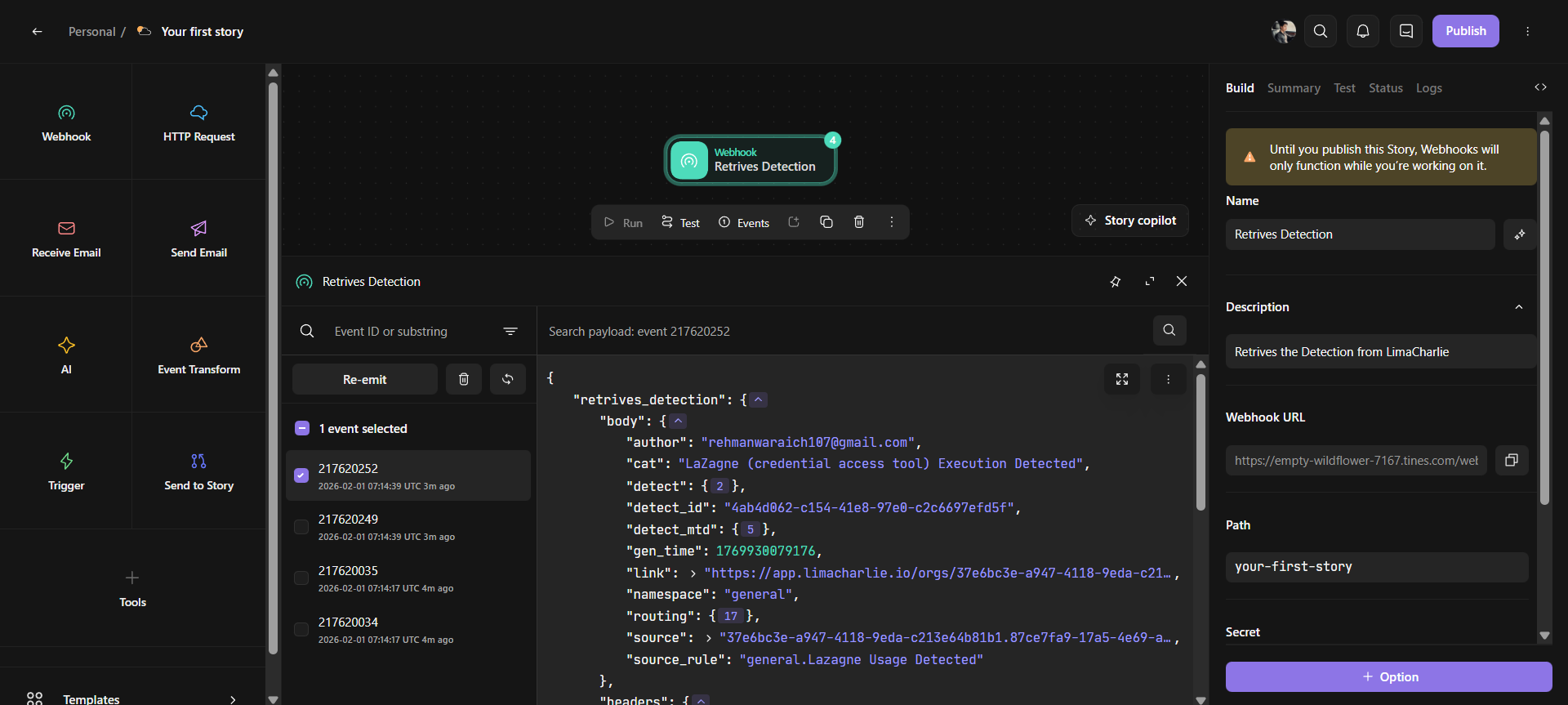
Task: Open more action options in node toolbar
Action: 892,222
